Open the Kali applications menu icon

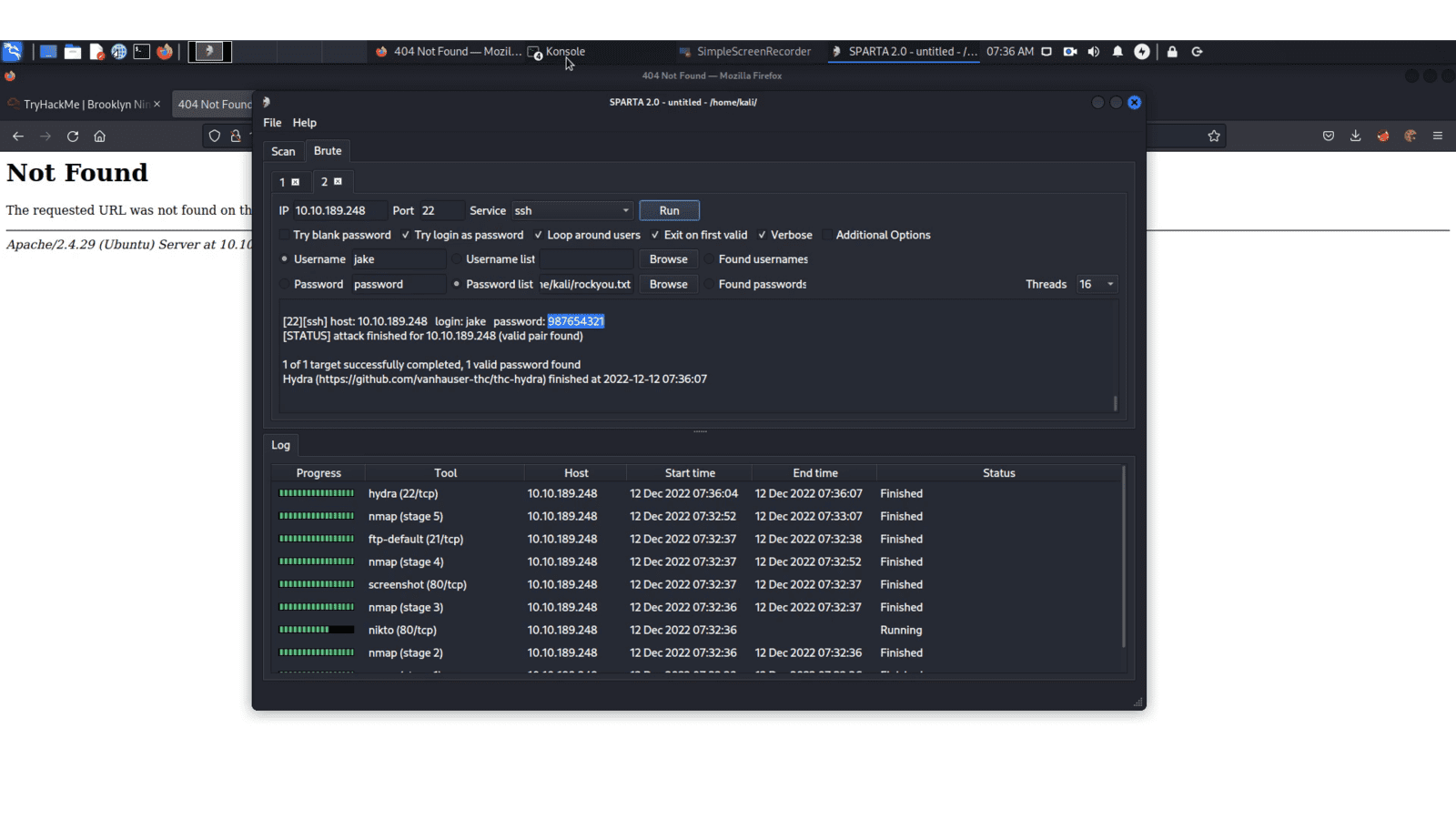(12, 52)
